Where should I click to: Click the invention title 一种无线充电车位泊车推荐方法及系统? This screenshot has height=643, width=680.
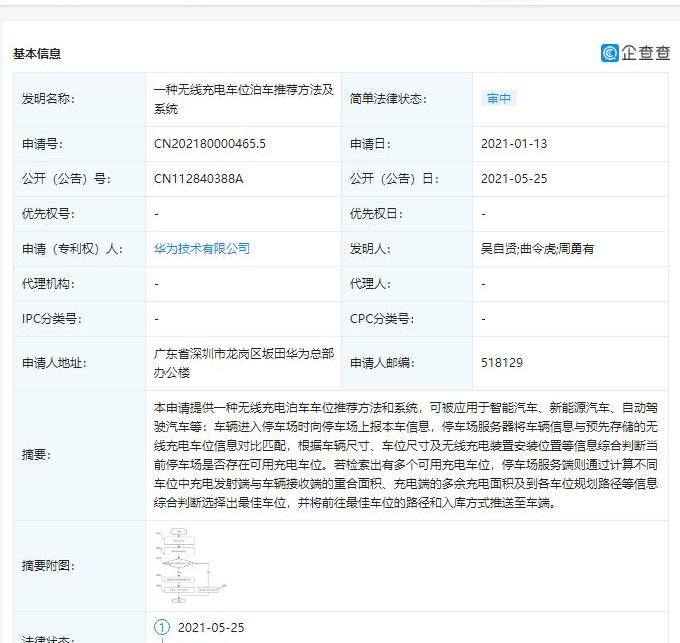(244, 99)
